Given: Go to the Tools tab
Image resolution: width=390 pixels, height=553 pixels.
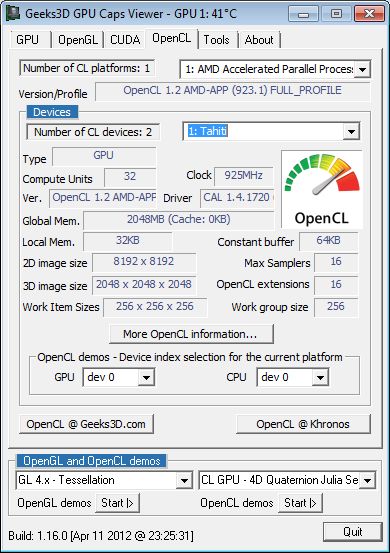Looking at the screenshot, I should (217, 40).
